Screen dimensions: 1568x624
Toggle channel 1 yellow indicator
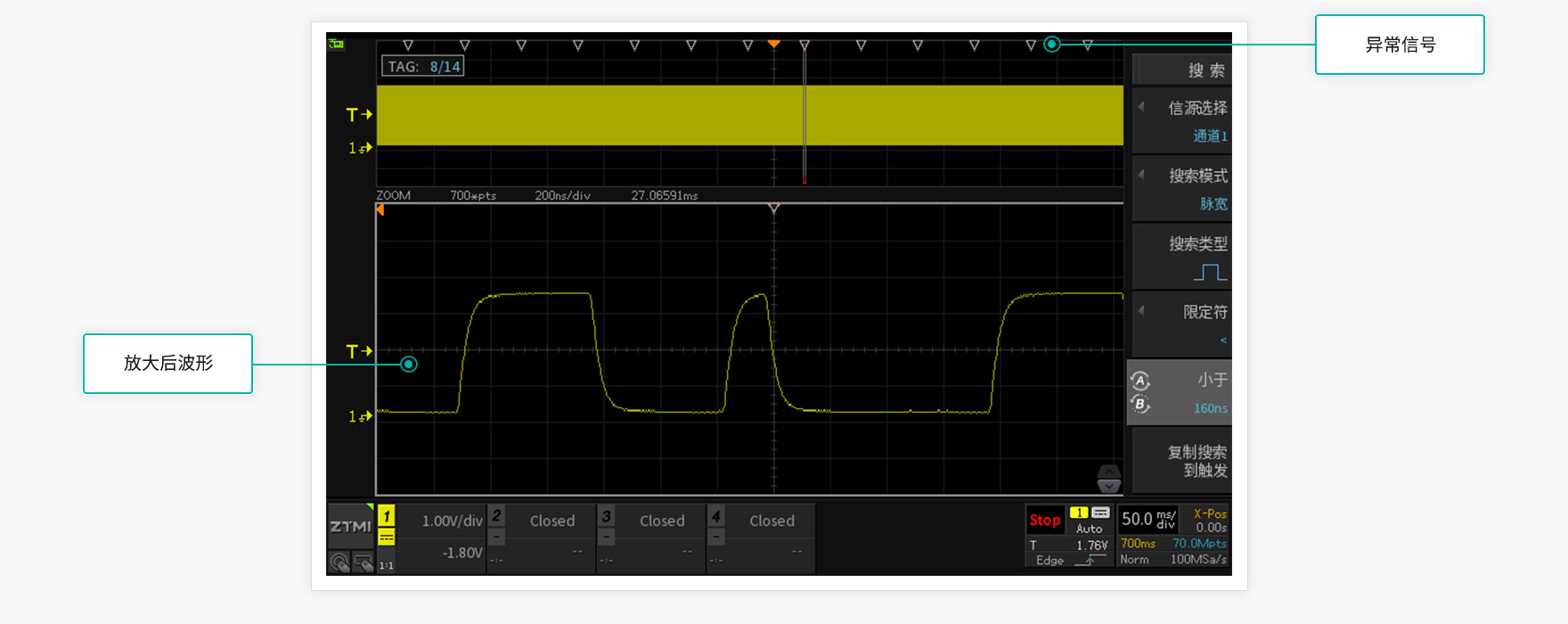click(387, 516)
